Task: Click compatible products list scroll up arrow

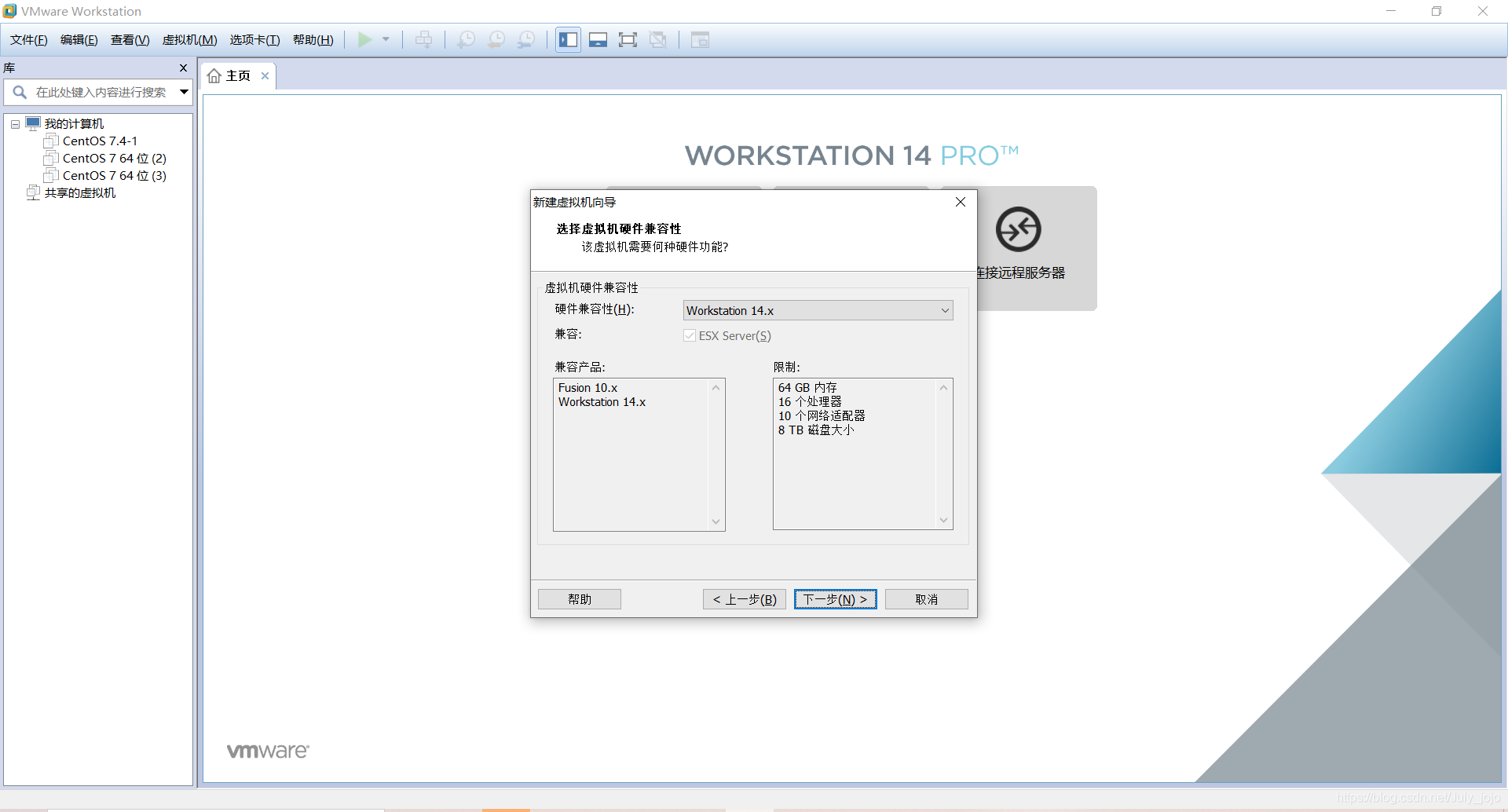Action: pos(716,388)
